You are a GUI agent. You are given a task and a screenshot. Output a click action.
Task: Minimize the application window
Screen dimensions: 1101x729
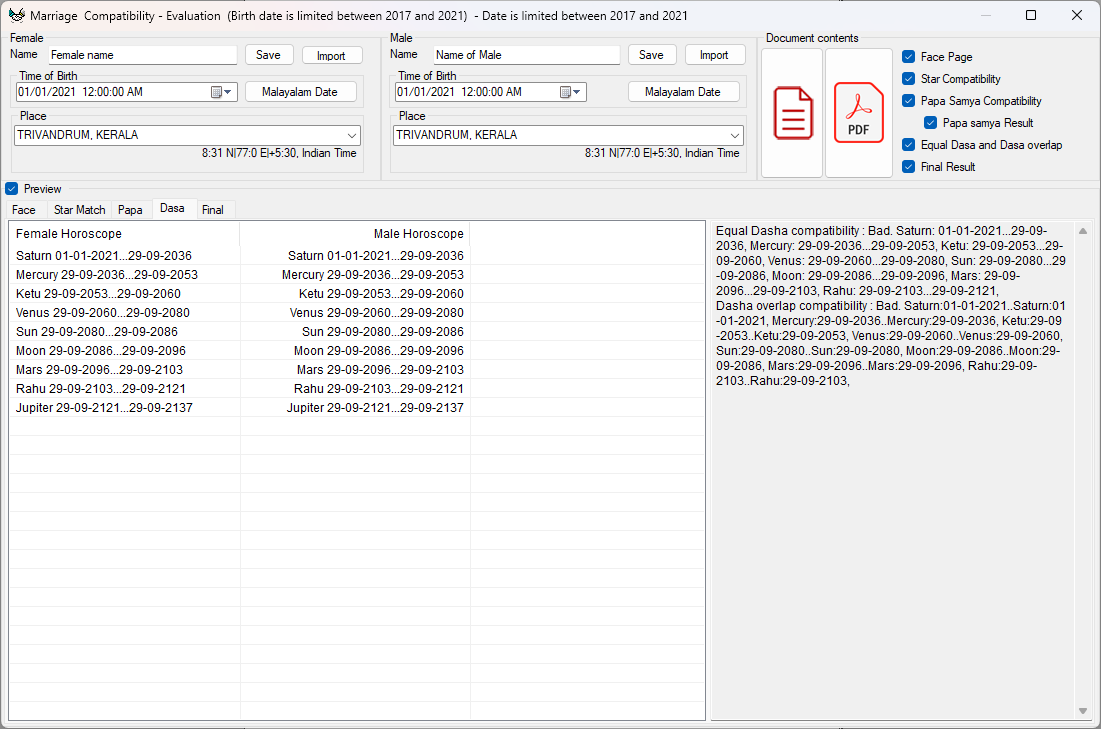(x=986, y=15)
